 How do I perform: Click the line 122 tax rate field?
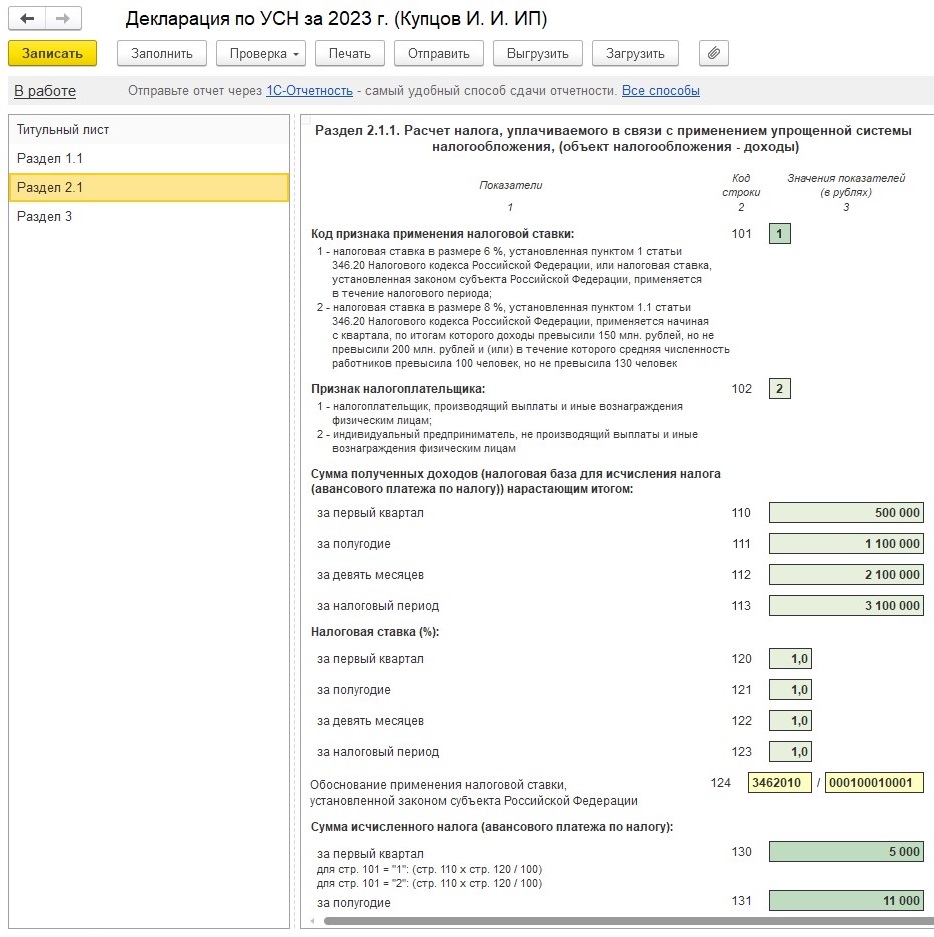790,721
